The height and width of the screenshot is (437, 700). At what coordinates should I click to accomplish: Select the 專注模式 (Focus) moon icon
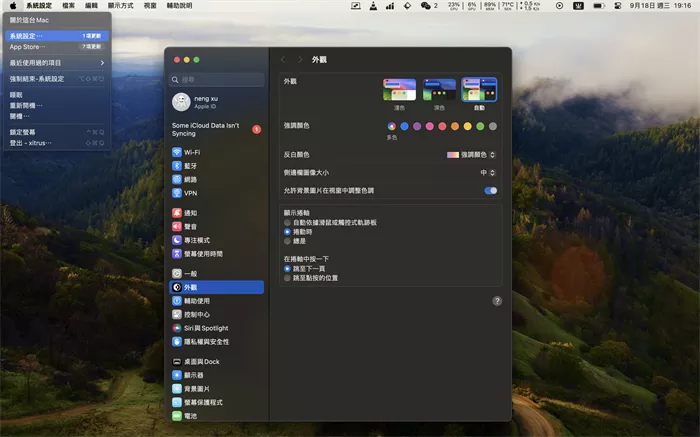(177, 240)
